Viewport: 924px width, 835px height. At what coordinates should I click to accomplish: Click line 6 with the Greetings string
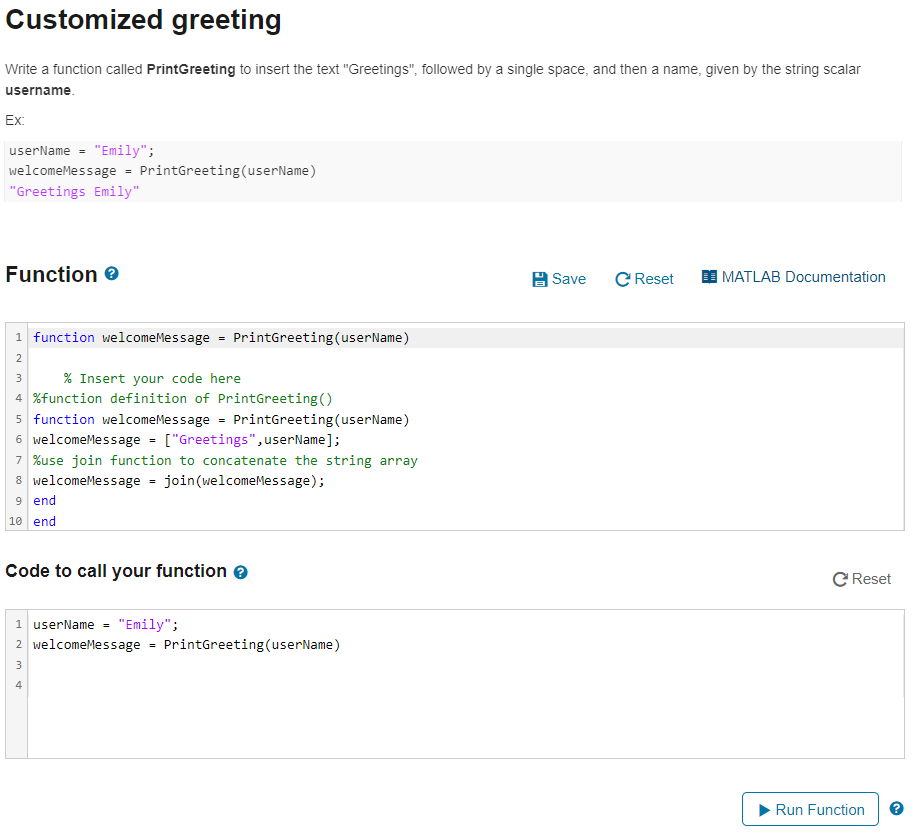pos(466,440)
